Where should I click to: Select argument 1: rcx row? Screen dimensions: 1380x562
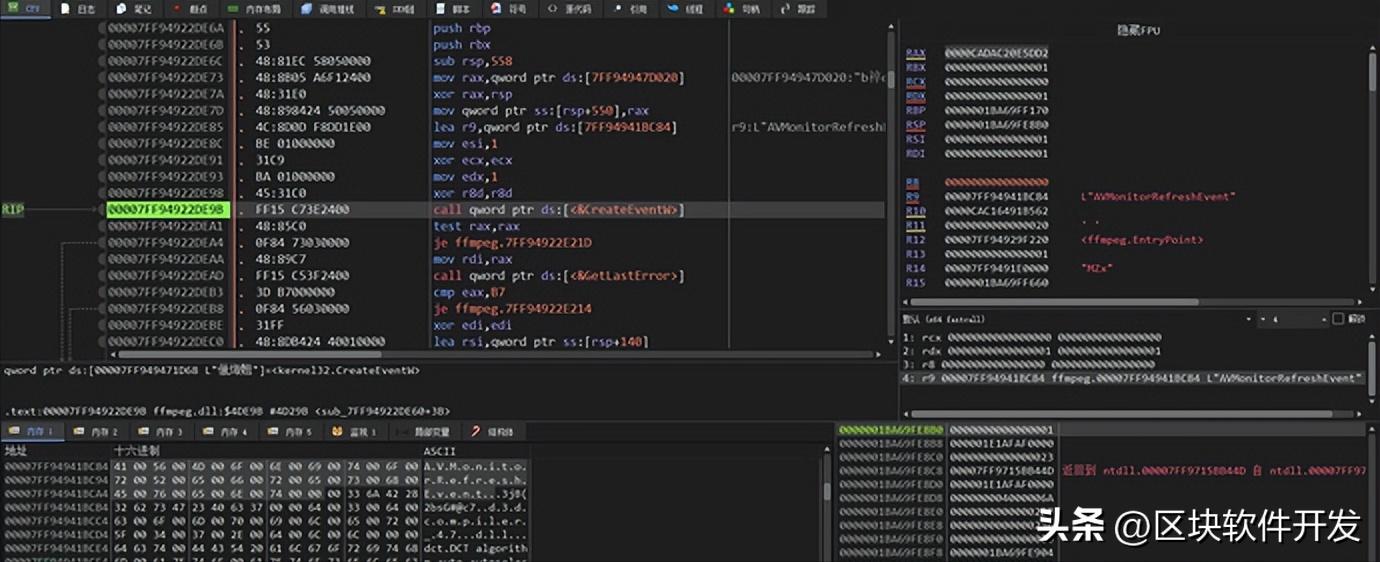(x=1030, y=337)
